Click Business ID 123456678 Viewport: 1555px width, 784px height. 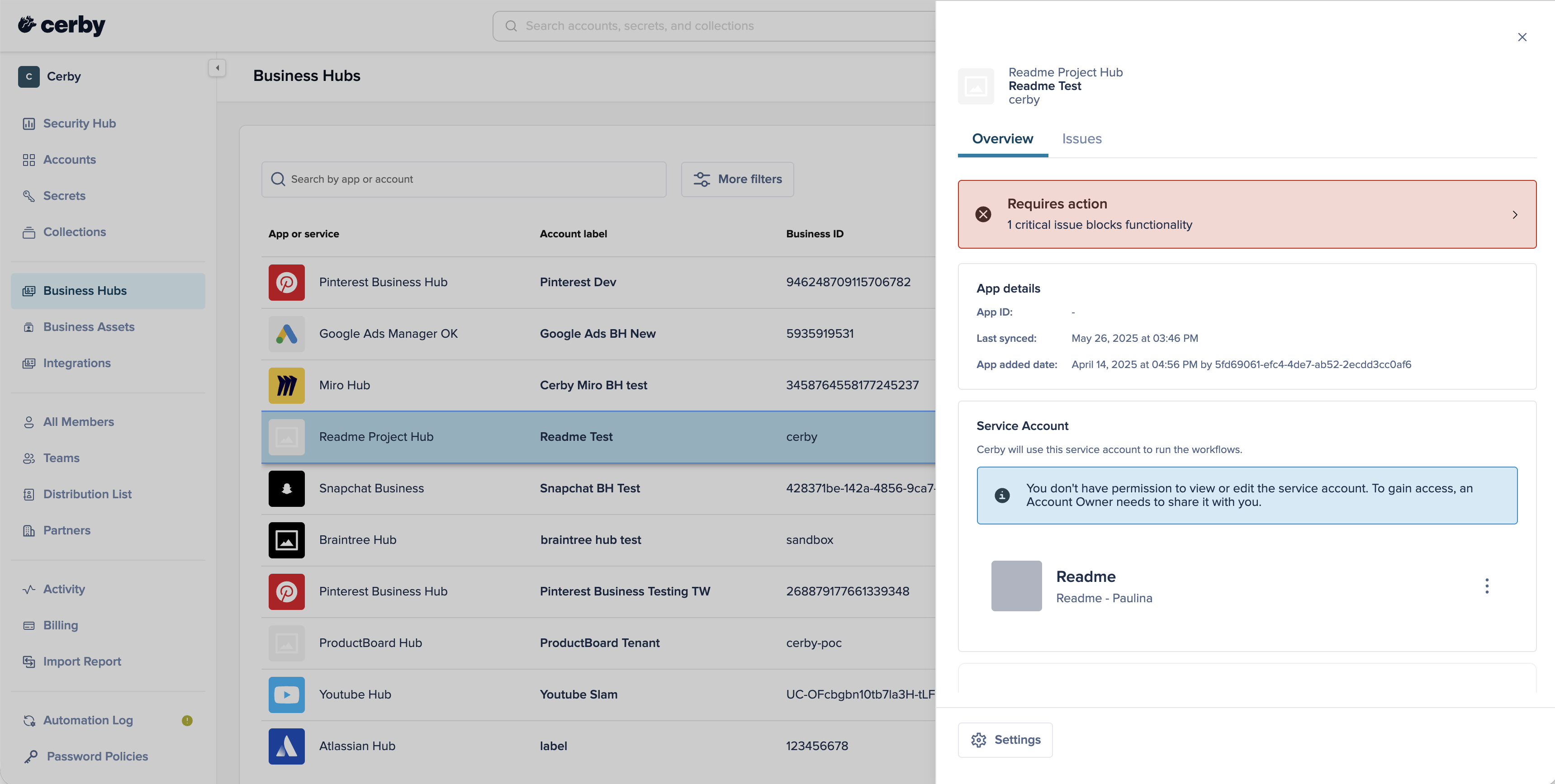click(817, 746)
